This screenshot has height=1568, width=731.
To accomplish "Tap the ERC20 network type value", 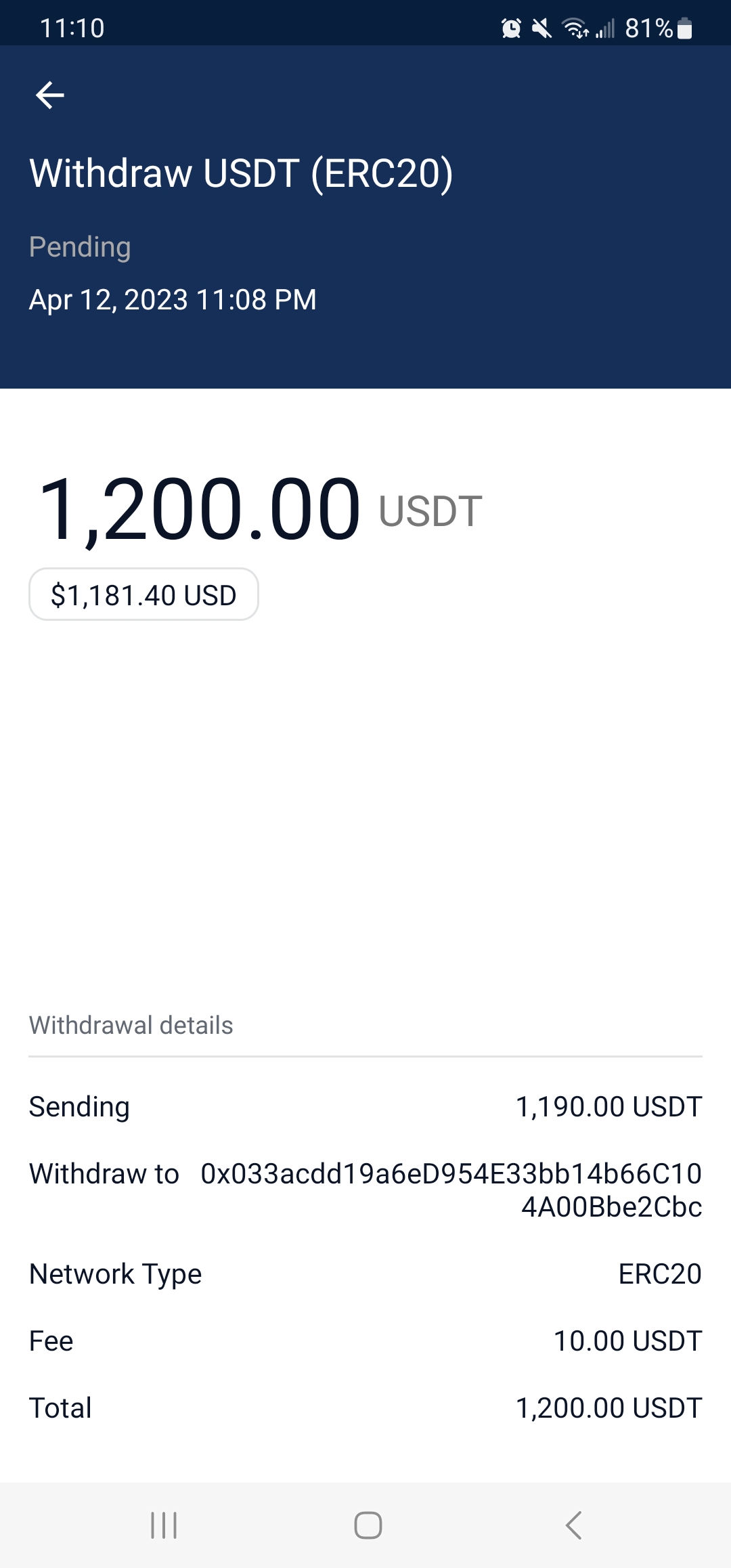I will click(x=660, y=1274).
